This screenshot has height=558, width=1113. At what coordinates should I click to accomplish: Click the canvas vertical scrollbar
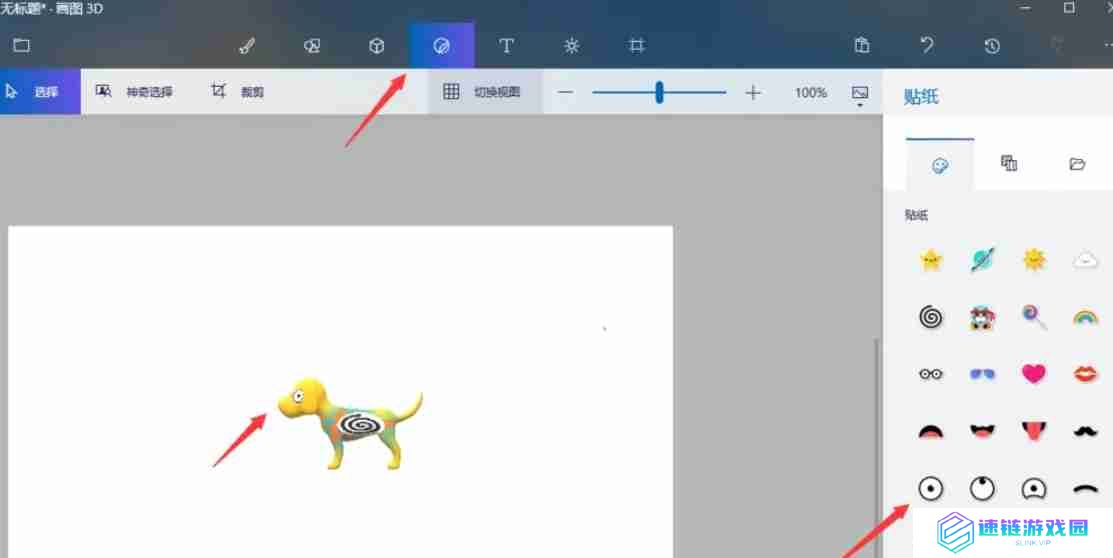pyautogui.click(x=877, y=447)
